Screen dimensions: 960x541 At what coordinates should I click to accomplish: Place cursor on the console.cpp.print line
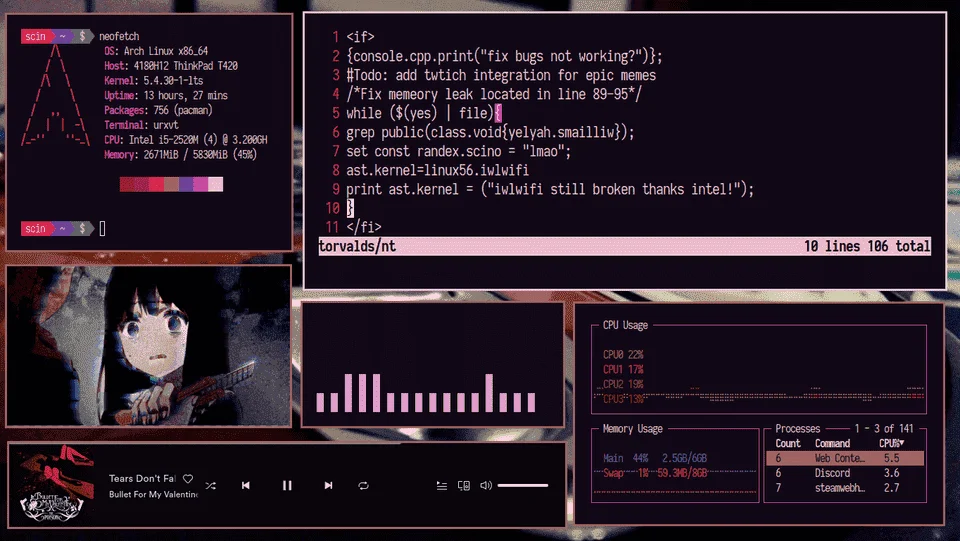tap(504, 56)
